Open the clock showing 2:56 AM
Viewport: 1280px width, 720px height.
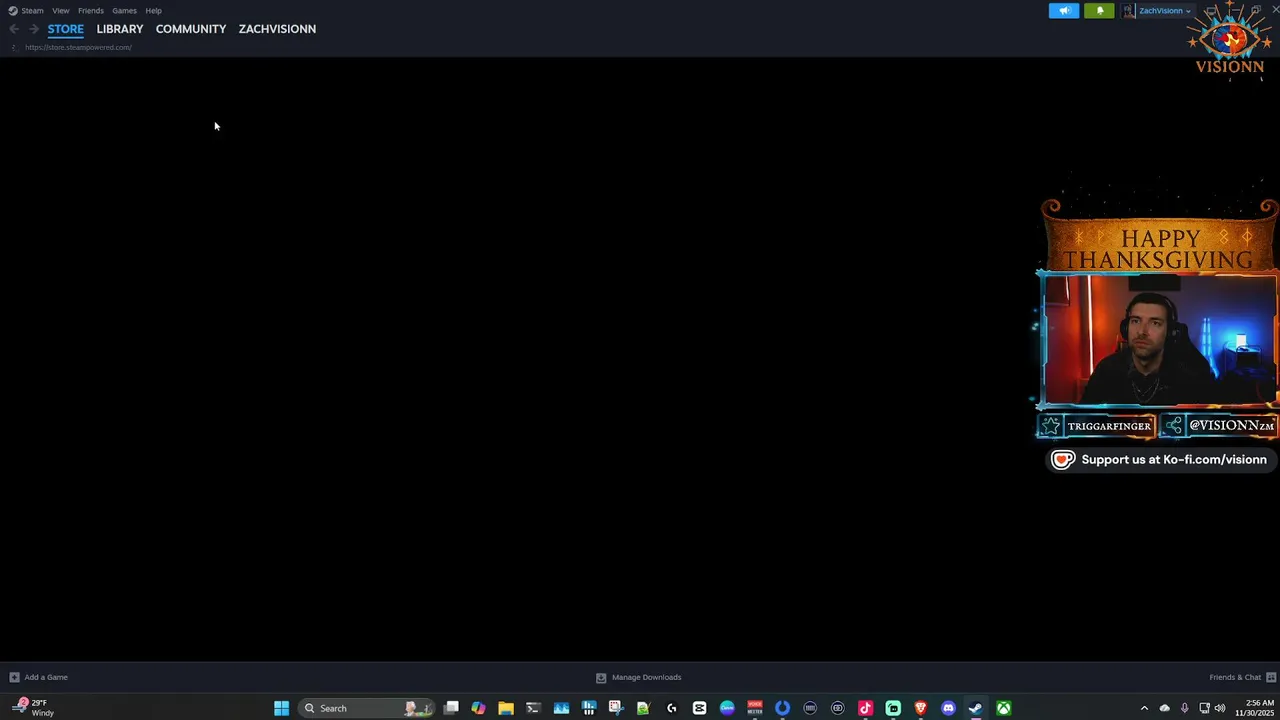pyautogui.click(x=1257, y=708)
